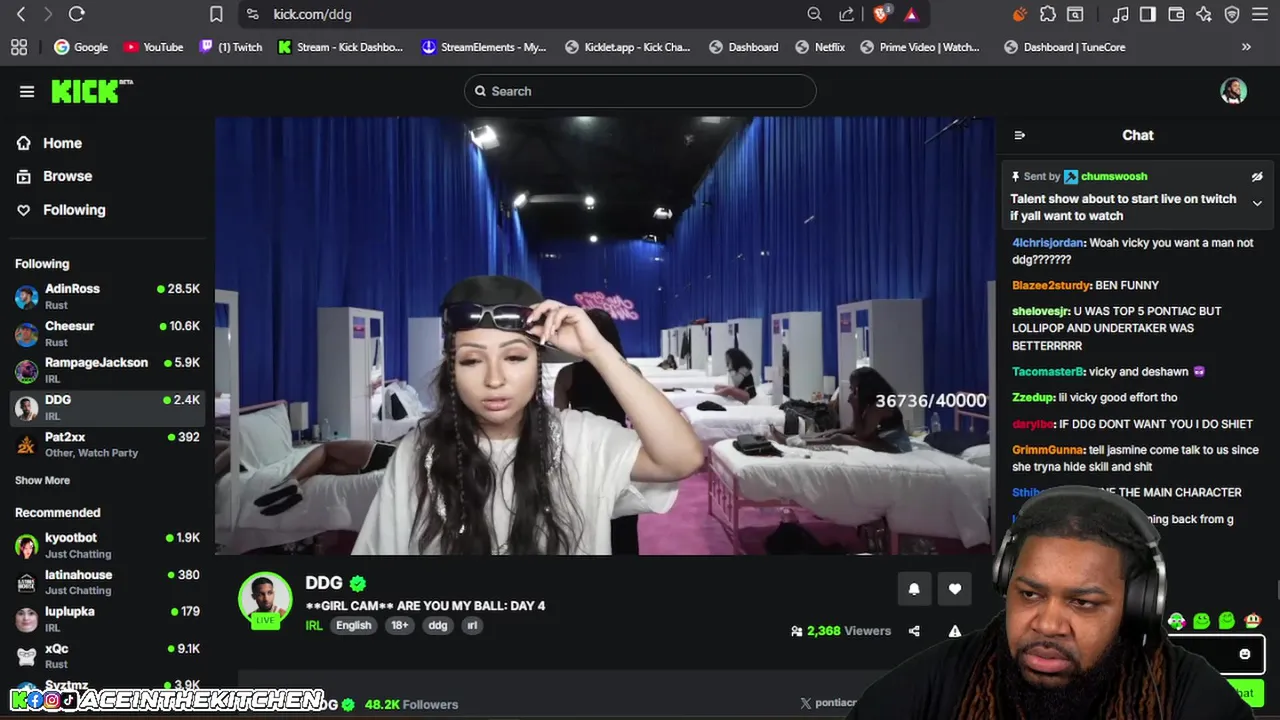
Task: Open Brave Rewards triangle icon
Action: point(911,14)
